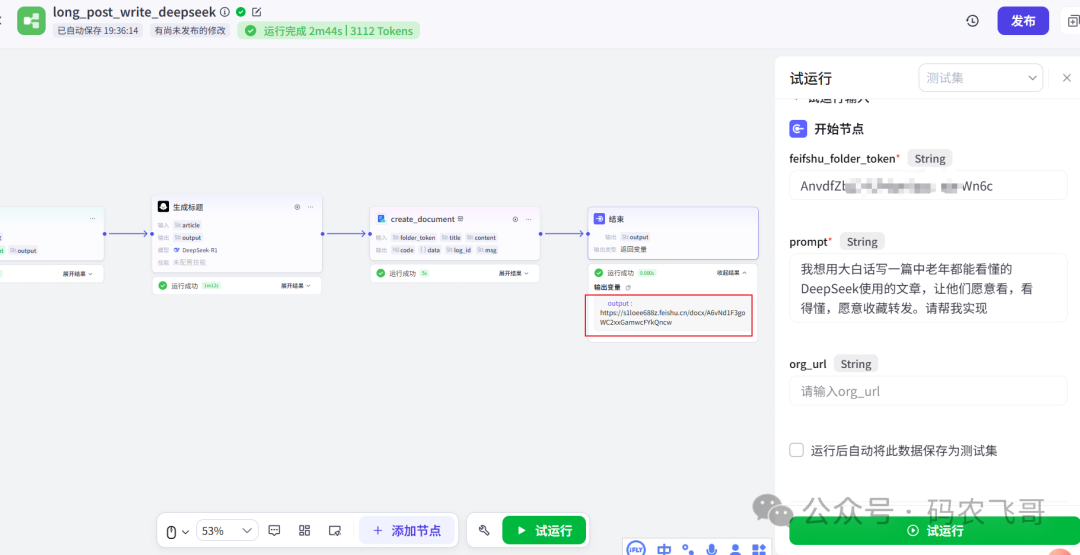Click the iFLY input method icon
This screenshot has height=555, width=1080.
[636, 549]
